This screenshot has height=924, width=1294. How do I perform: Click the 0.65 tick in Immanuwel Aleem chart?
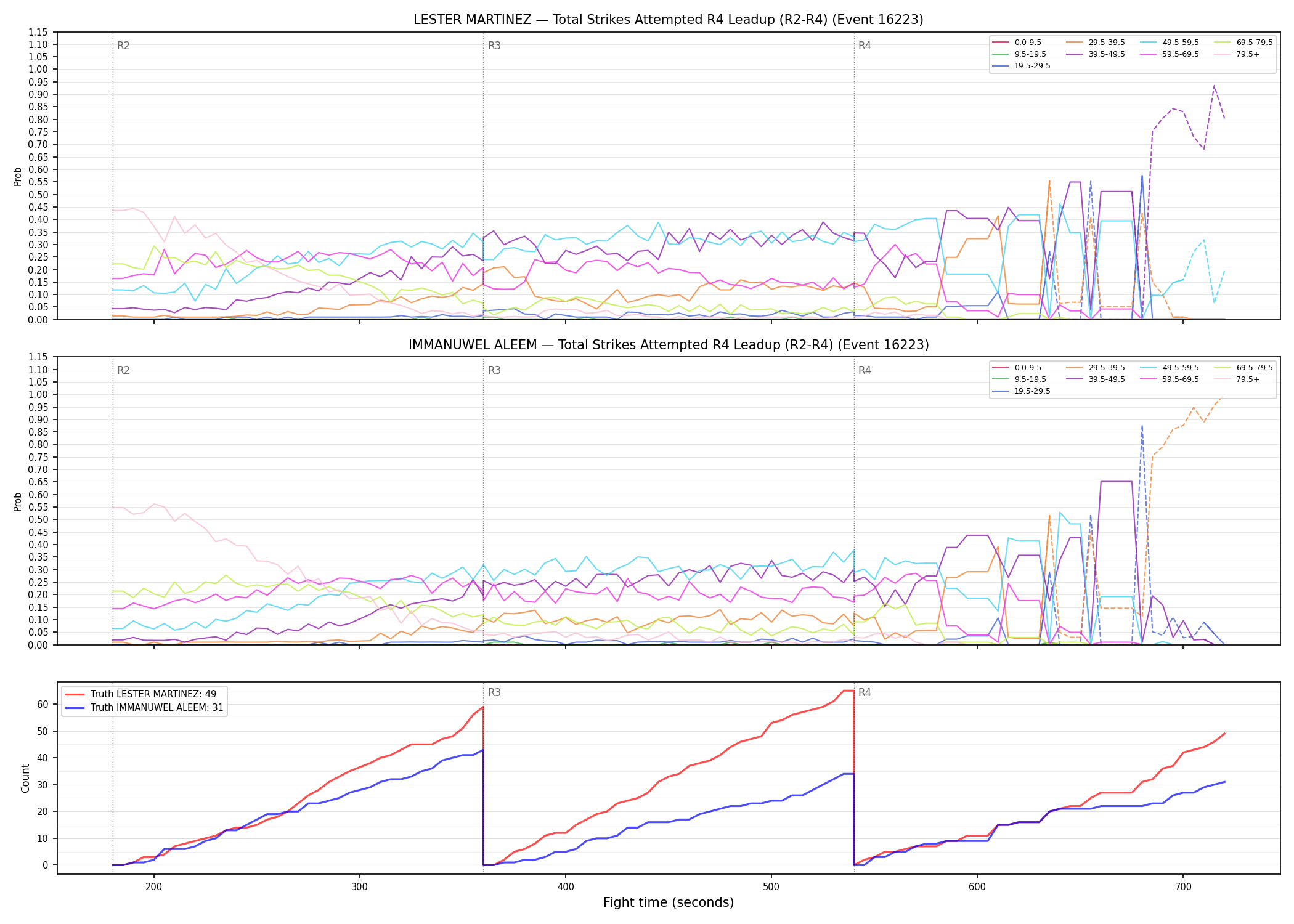(39, 482)
